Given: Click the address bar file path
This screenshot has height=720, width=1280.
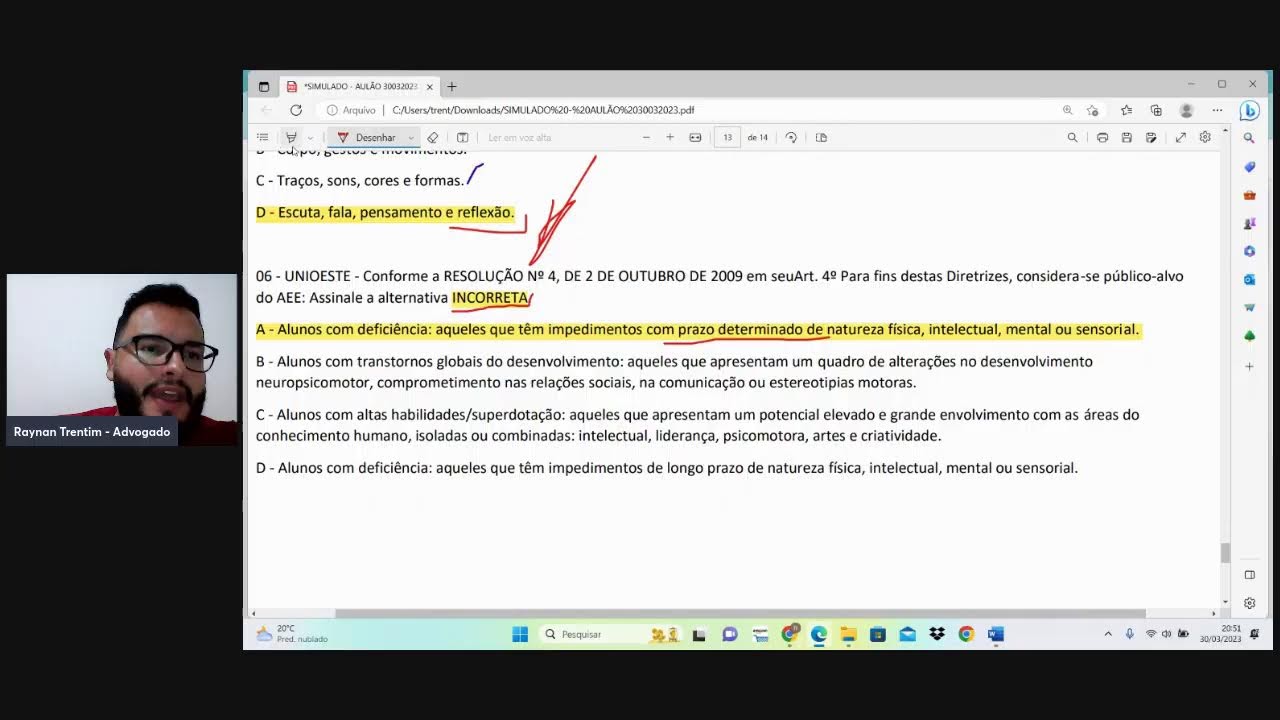Looking at the screenshot, I should (543, 110).
